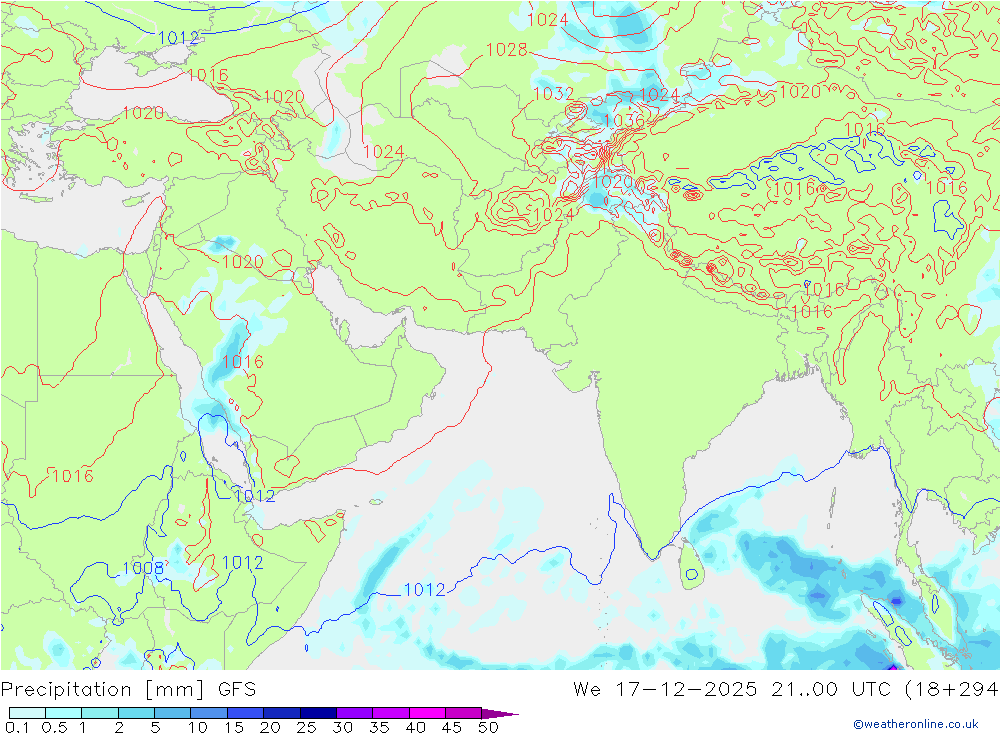This screenshot has height=733, width=1000.
Task: Click the legend value label '50'
Action: [x=488, y=727]
